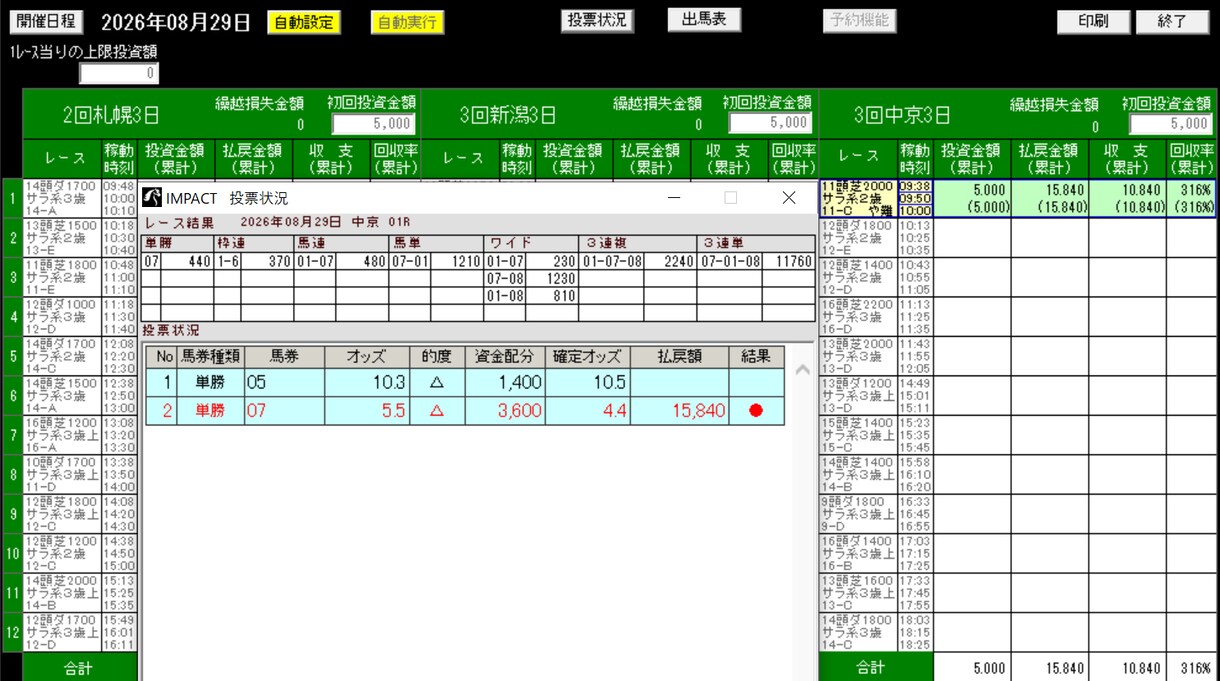
Task: Click the 3回中京3日 venue header
Action: (902, 115)
